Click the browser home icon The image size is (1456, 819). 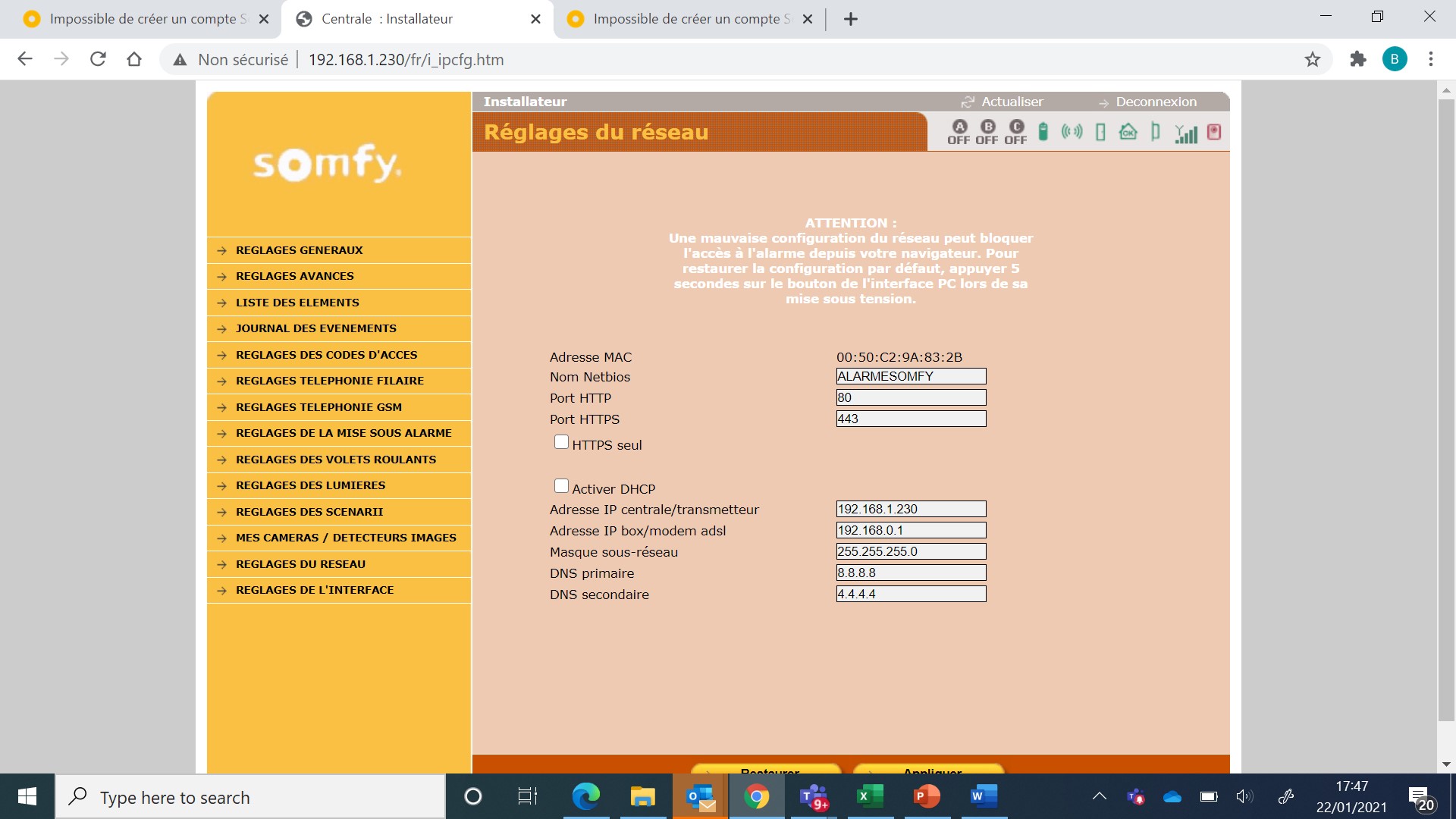134,59
